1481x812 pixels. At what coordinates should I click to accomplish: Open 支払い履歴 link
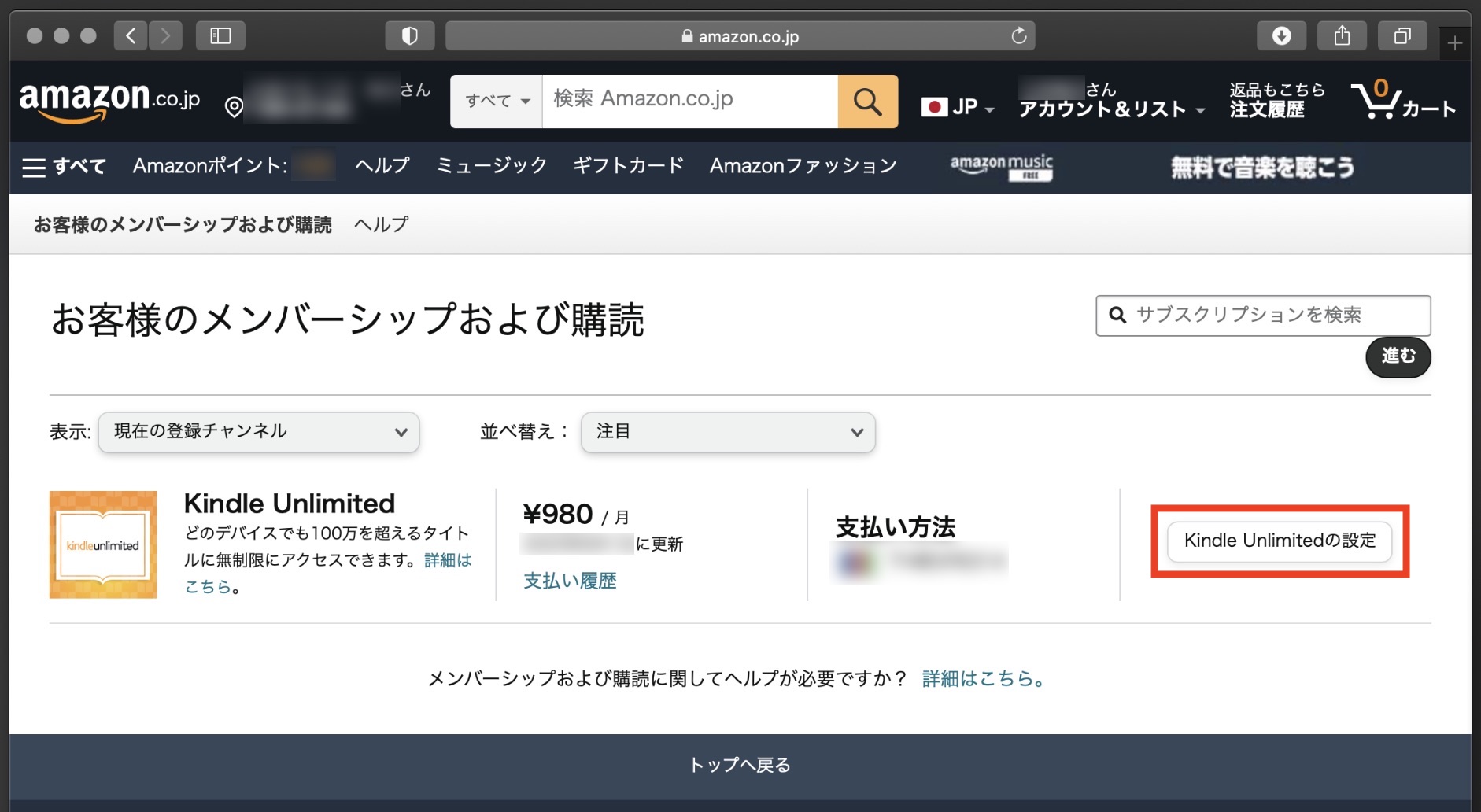(571, 581)
